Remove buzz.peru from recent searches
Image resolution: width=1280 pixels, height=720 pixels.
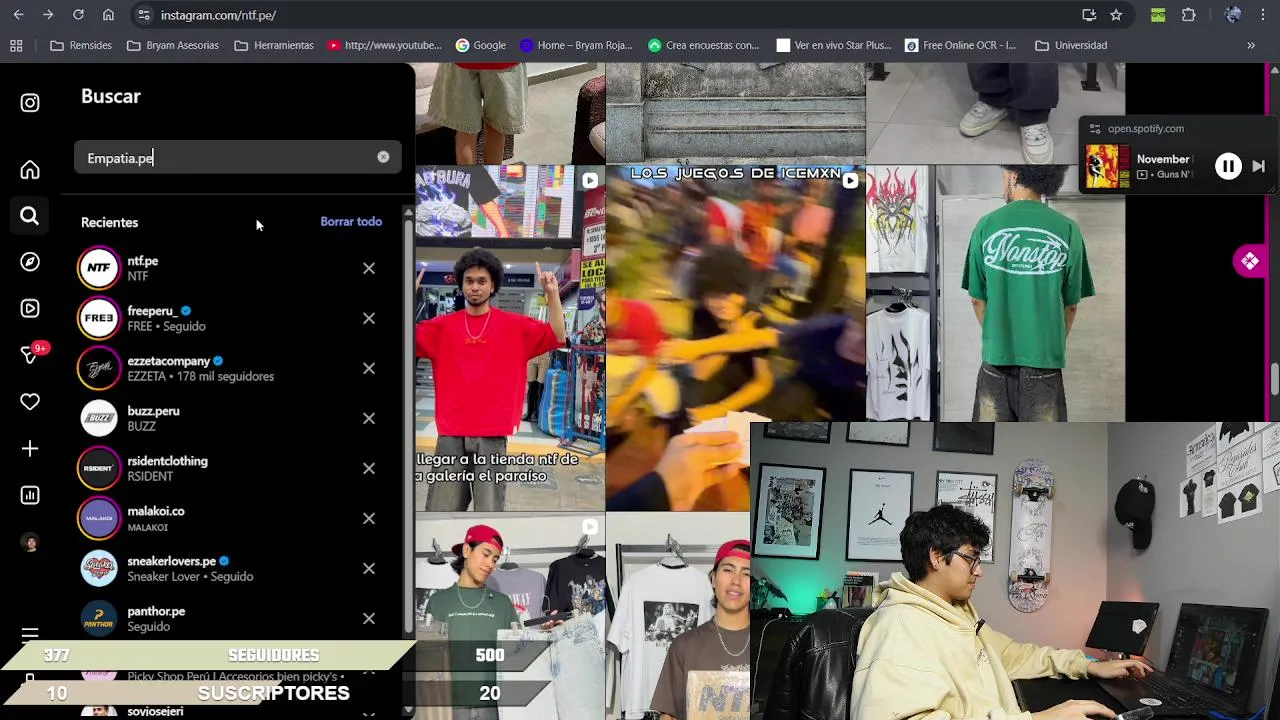(369, 418)
